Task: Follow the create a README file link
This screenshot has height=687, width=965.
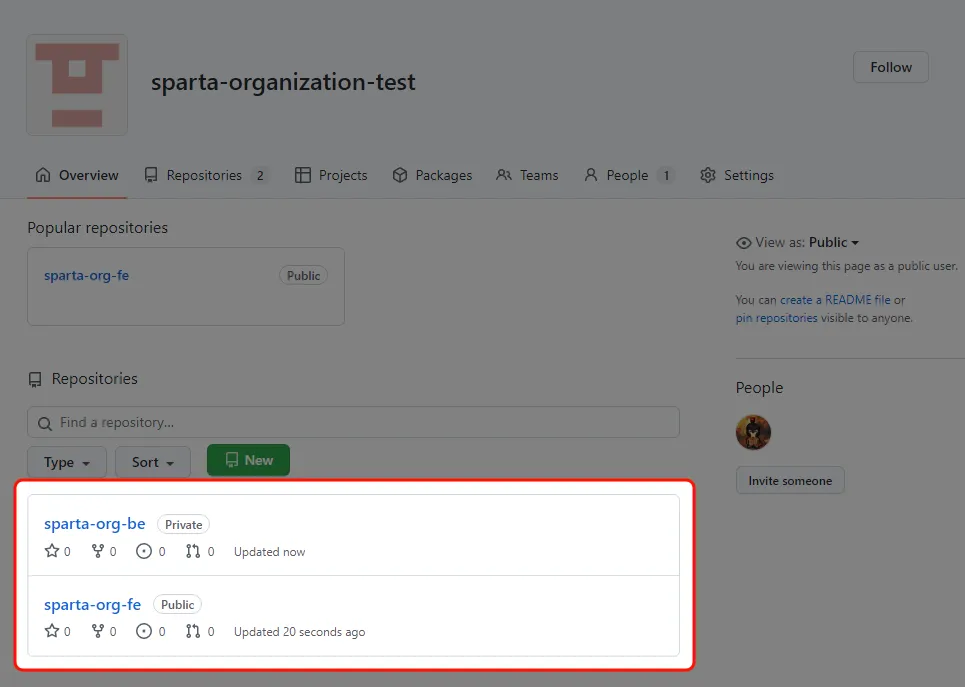Action: click(835, 300)
